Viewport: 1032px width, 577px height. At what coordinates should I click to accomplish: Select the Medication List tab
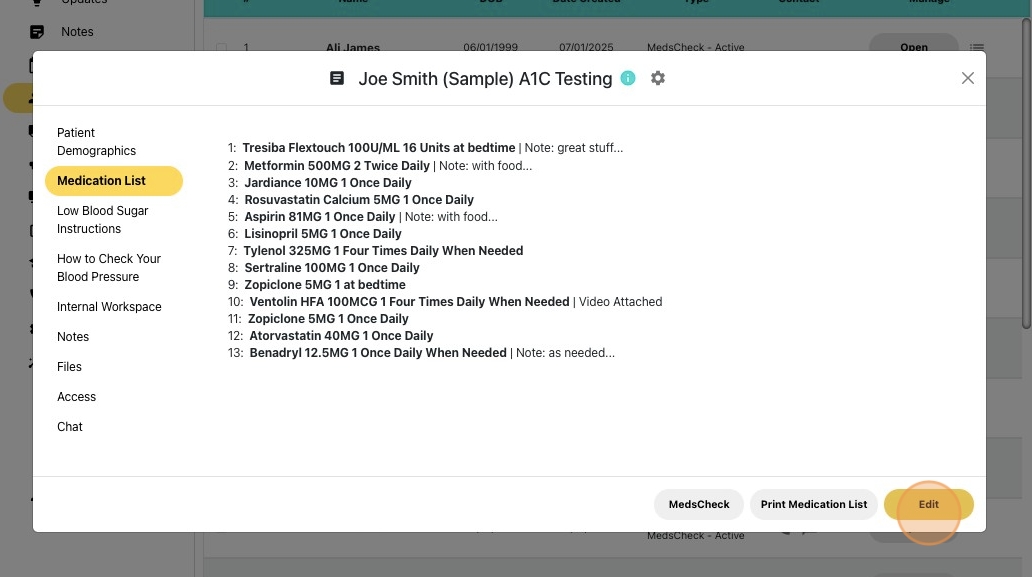point(114,181)
